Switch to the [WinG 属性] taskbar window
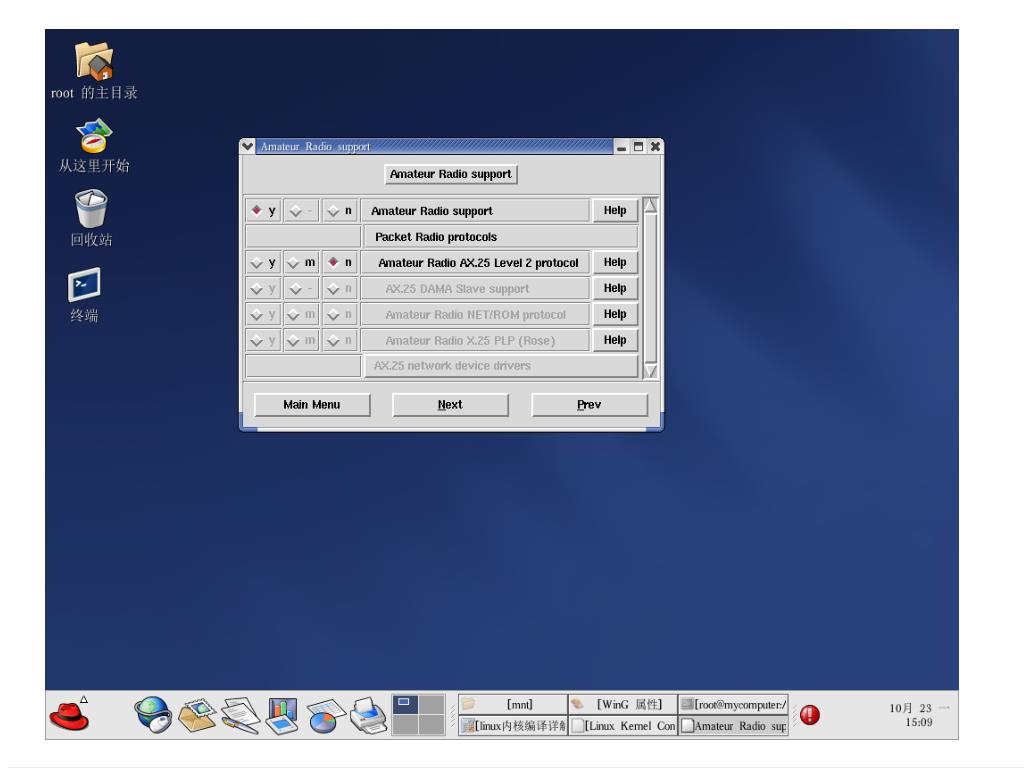The width and height of the screenshot is (1024, 768). (623, 705)
